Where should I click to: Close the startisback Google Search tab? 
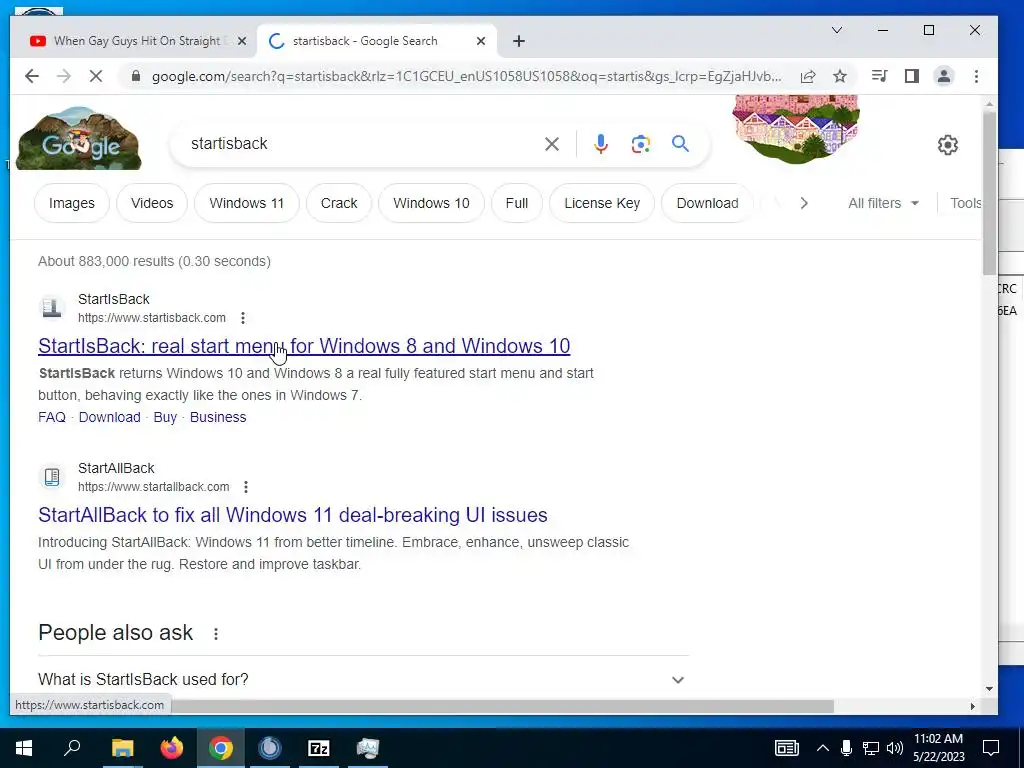coord(481,41)
